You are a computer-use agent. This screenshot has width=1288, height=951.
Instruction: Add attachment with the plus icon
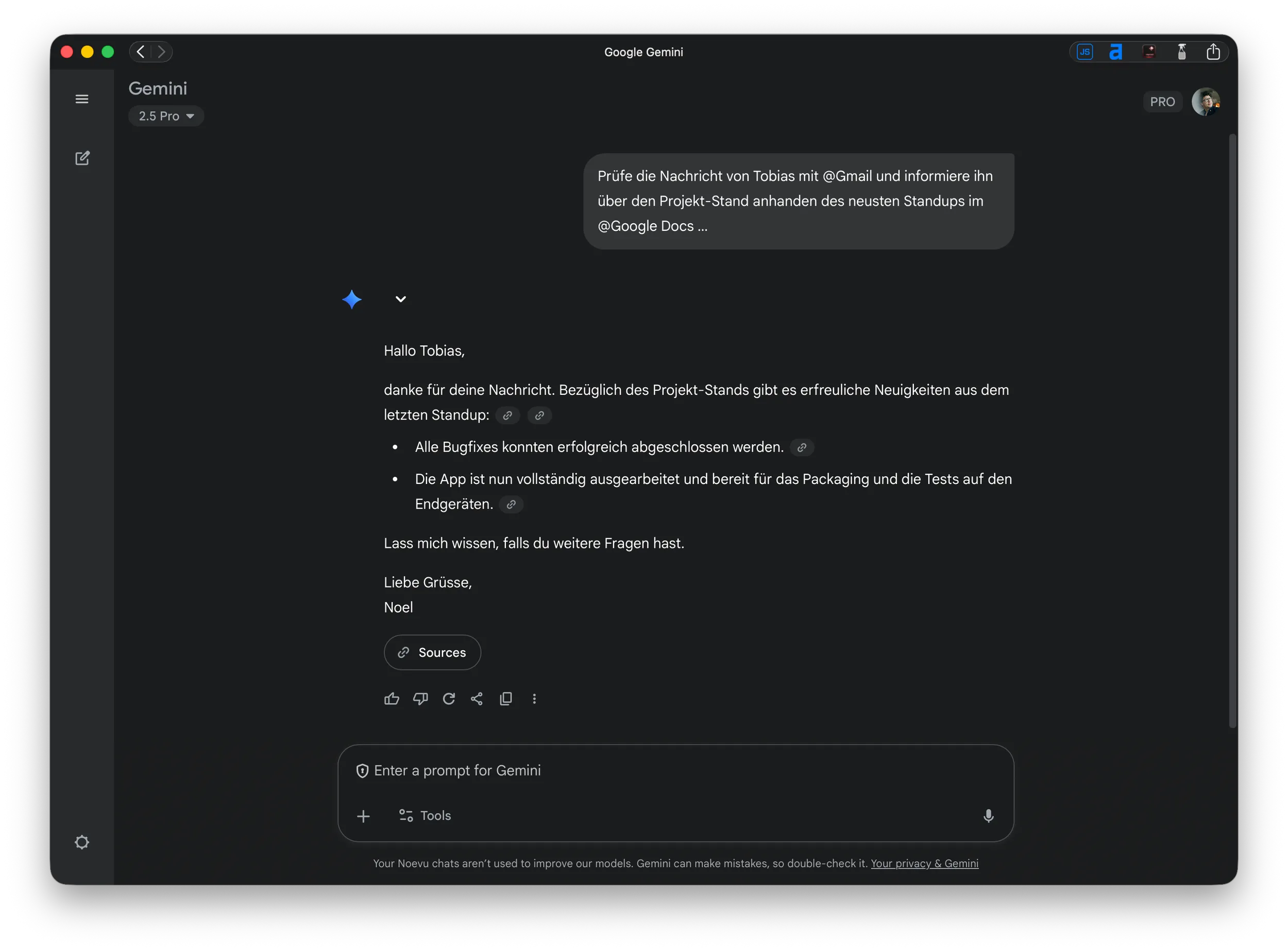click(x=363, y=816)
